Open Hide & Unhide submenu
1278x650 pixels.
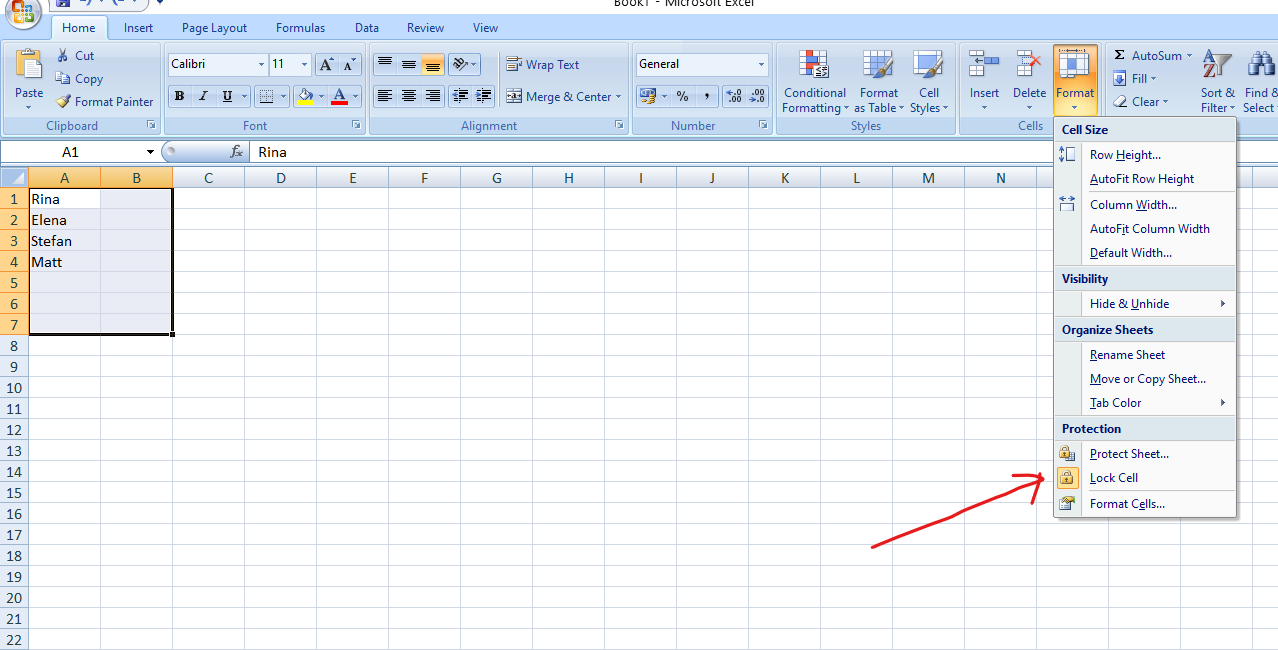click(x=1146, y=304)
